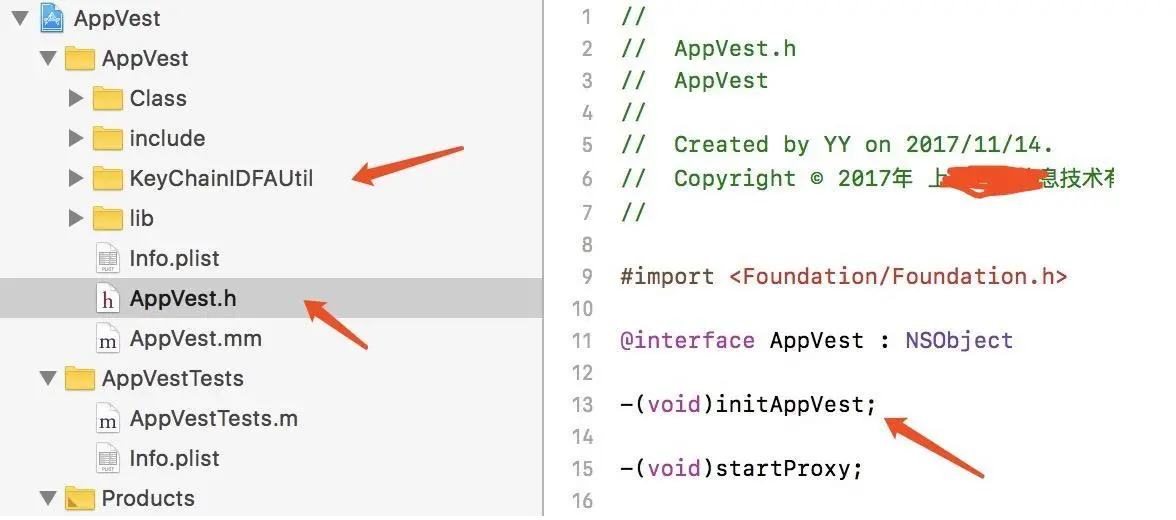
Task: Click the Foundation/Foundation.h import line
Action: coord(843,276)
